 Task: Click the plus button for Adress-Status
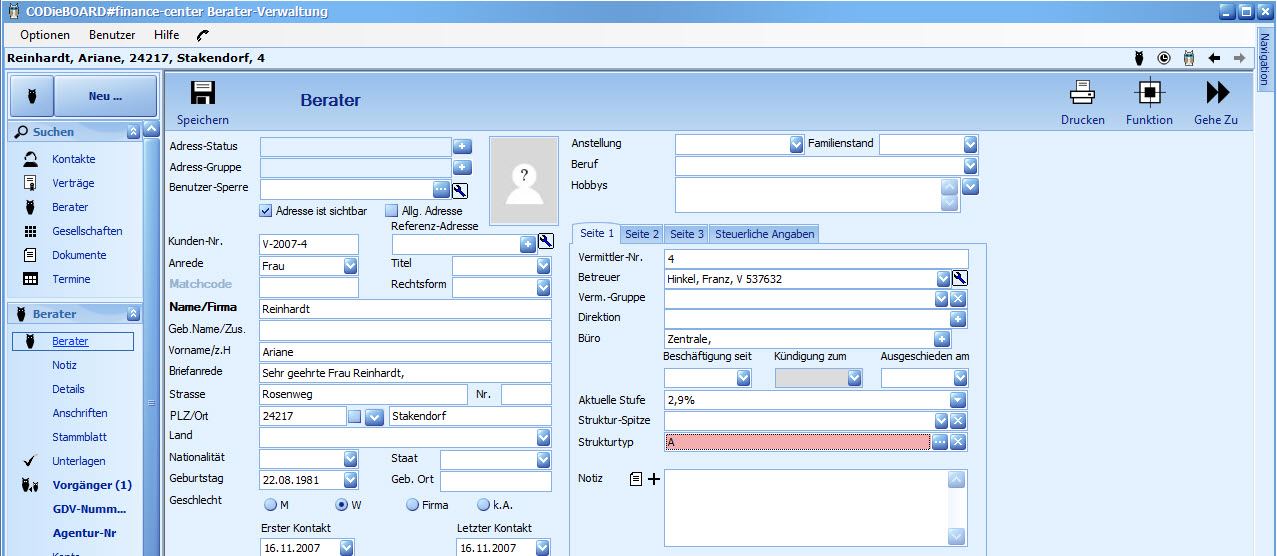click(x=462, y=146)
